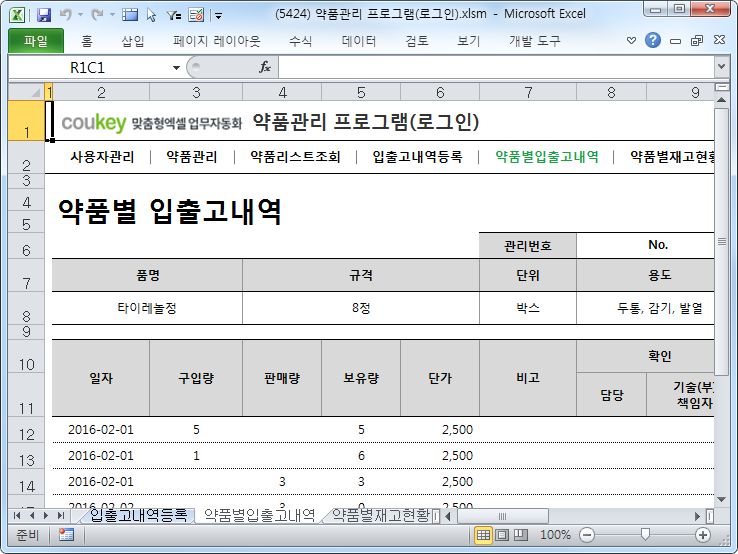
Task: Go to previous sheet tab navigation arrow
Action: pos(32,515)
